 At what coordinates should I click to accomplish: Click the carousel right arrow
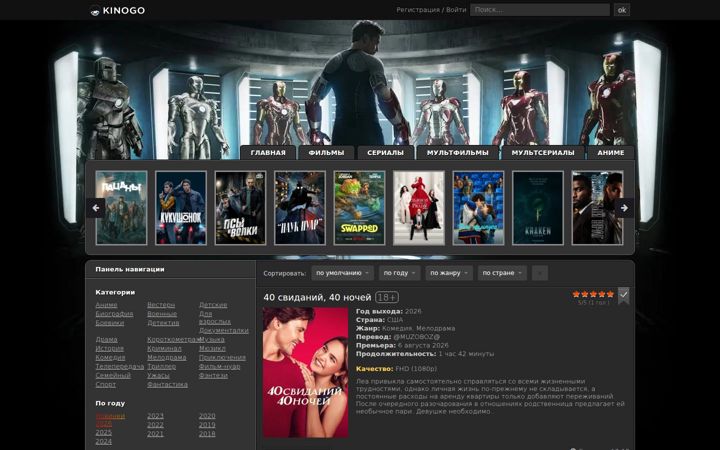(x=624, y=208)
